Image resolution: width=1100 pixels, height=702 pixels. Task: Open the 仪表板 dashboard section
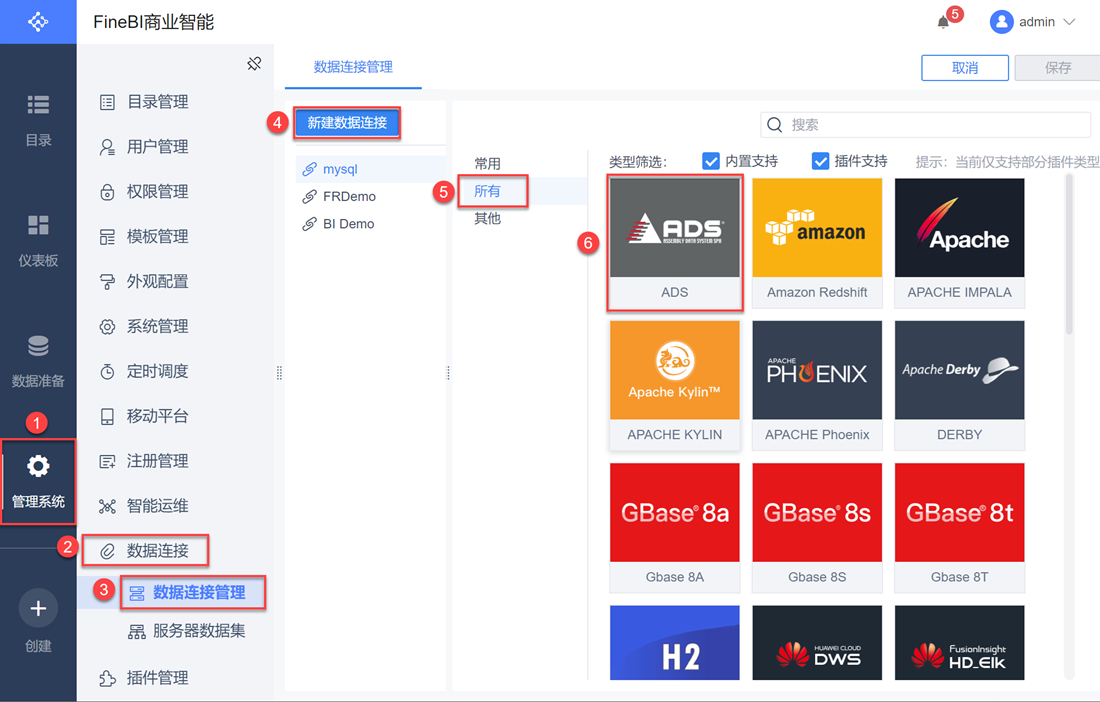38,241
